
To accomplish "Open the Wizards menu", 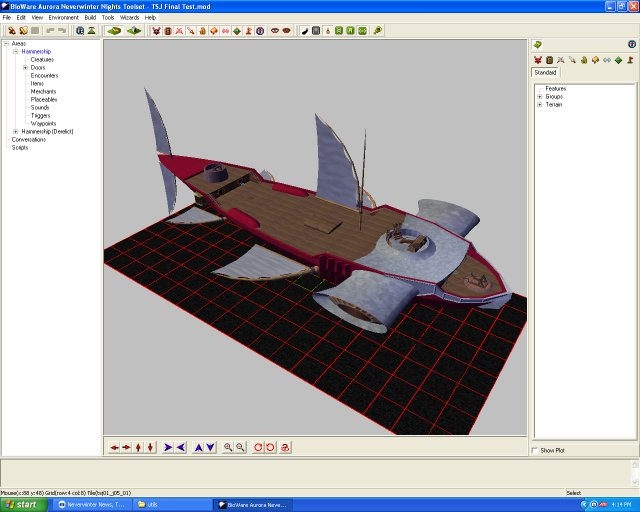I will 130,18.
